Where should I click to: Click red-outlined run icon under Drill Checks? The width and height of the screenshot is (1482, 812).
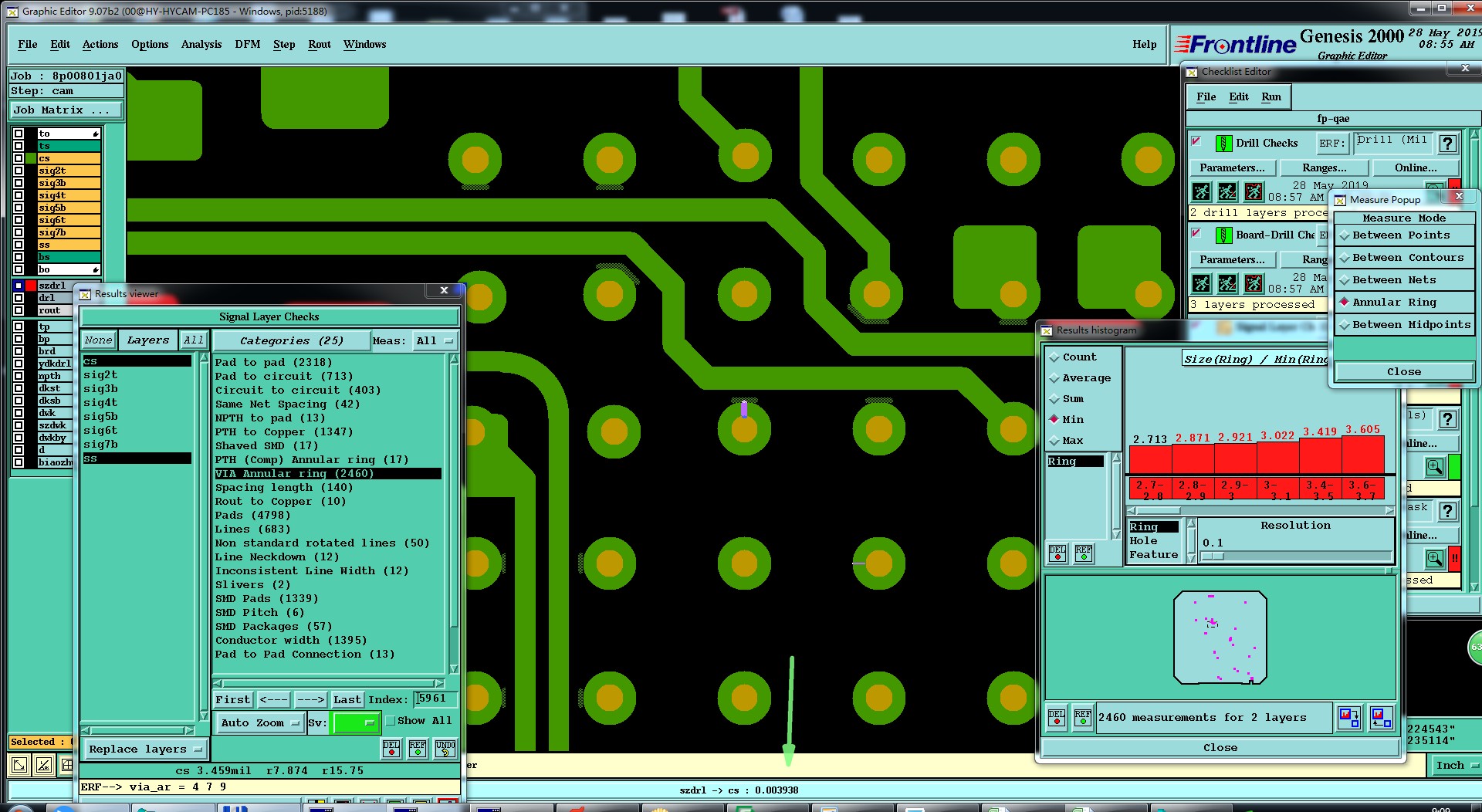1254,191
